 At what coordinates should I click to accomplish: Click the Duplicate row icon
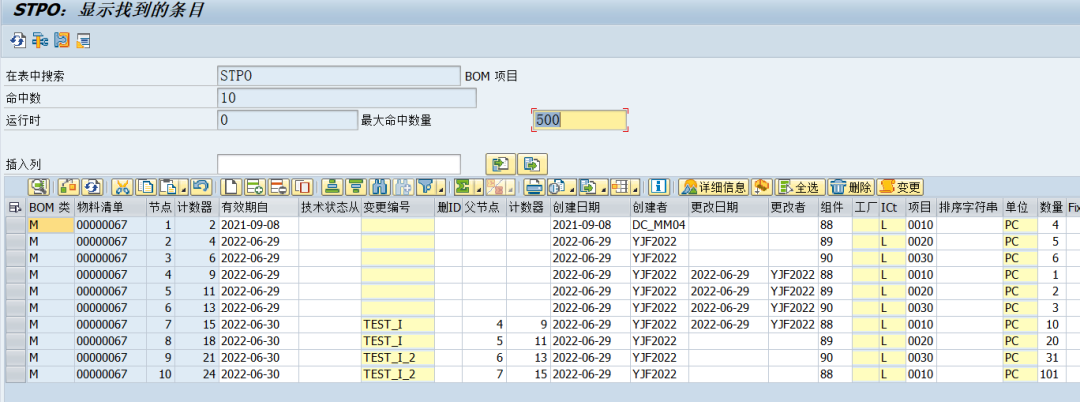(302, 187)
